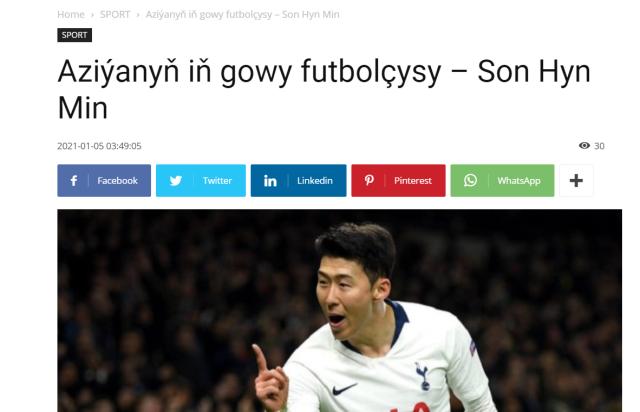640x412 pixels.
Task: Open SPORT breadcrumb link
Action: point(115,14)
